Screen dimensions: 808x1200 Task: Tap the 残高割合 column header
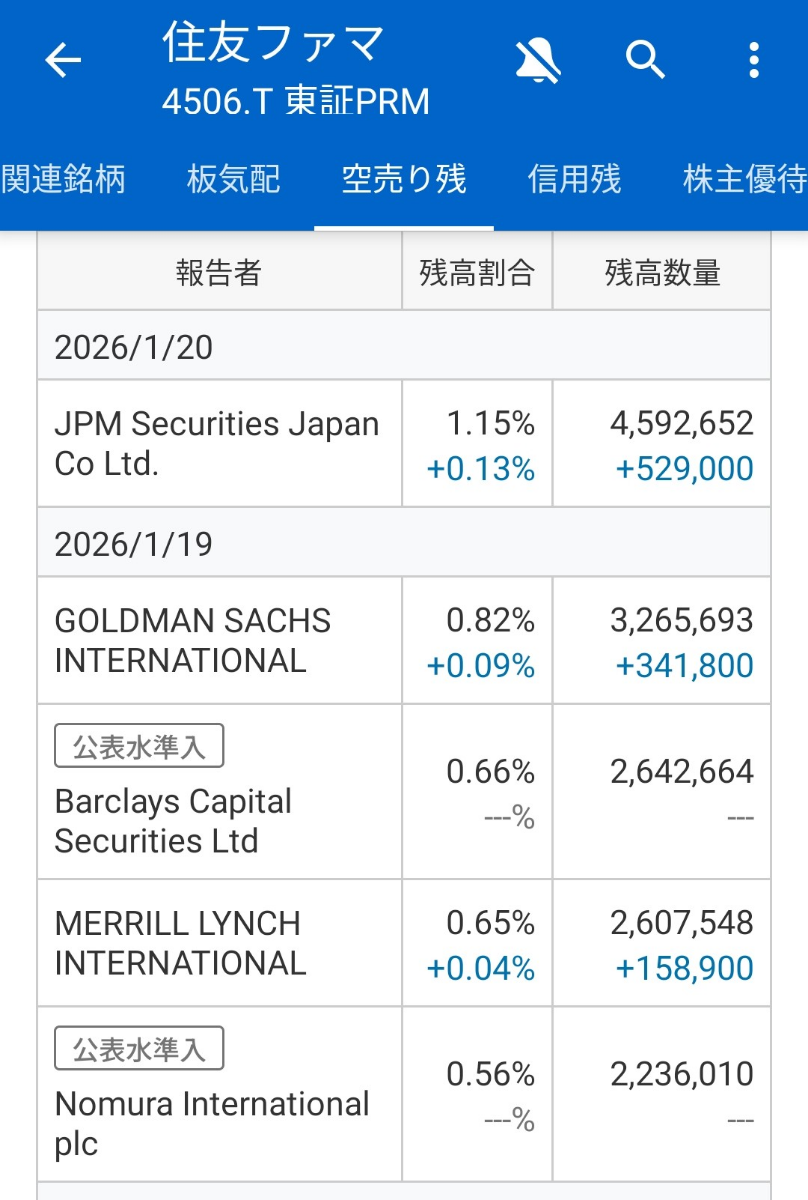pos(477,272)
